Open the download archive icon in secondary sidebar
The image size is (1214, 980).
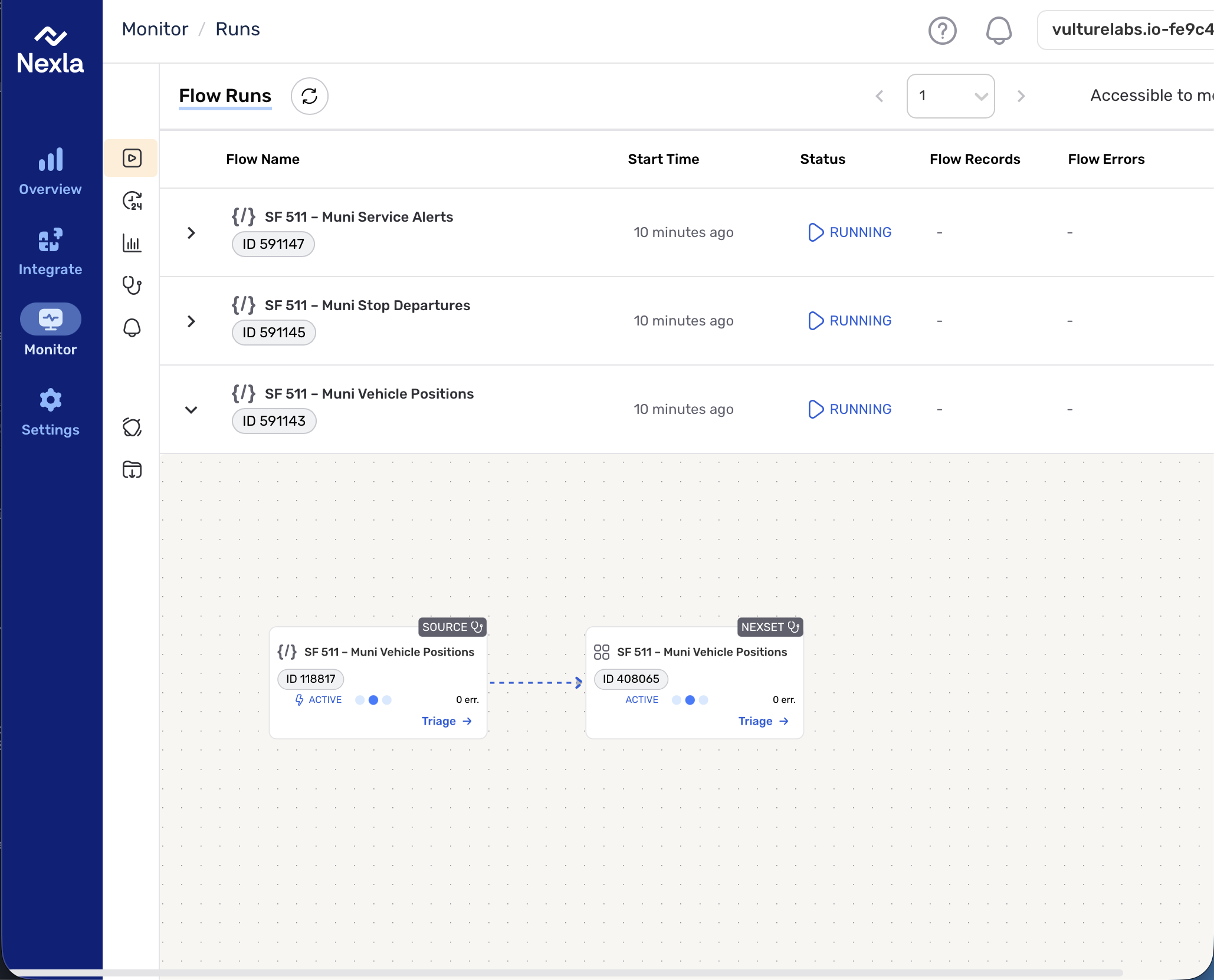132,470
